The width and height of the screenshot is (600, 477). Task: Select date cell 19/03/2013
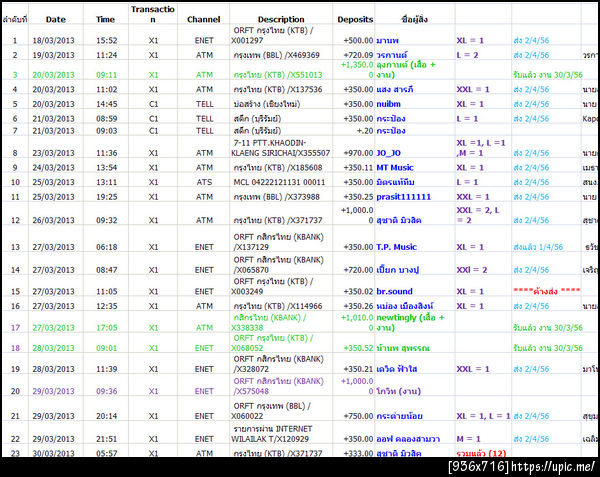(54, 55)
